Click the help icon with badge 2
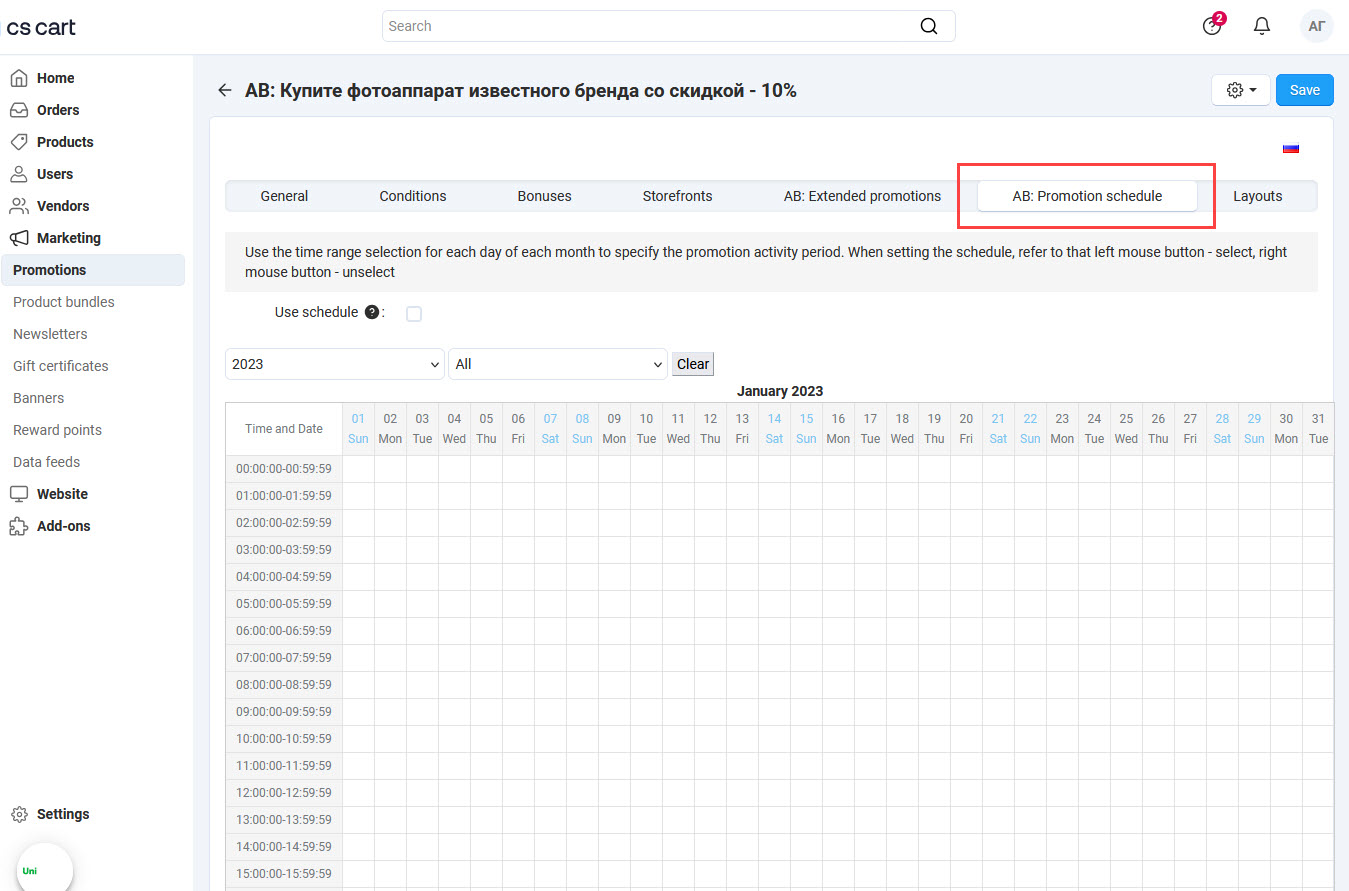Viewport: 1349px width, 891px height. 1212,26
